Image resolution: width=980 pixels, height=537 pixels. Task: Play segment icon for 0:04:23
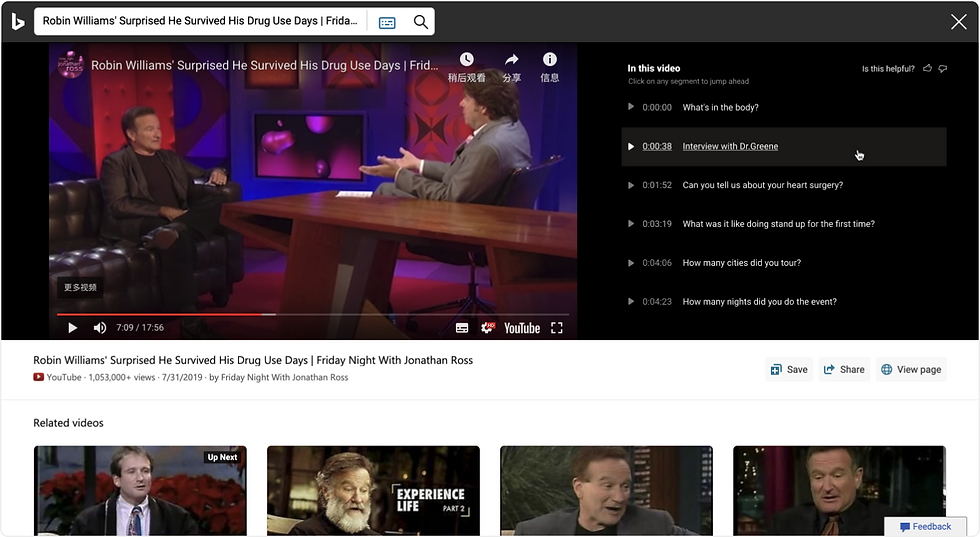631,301
